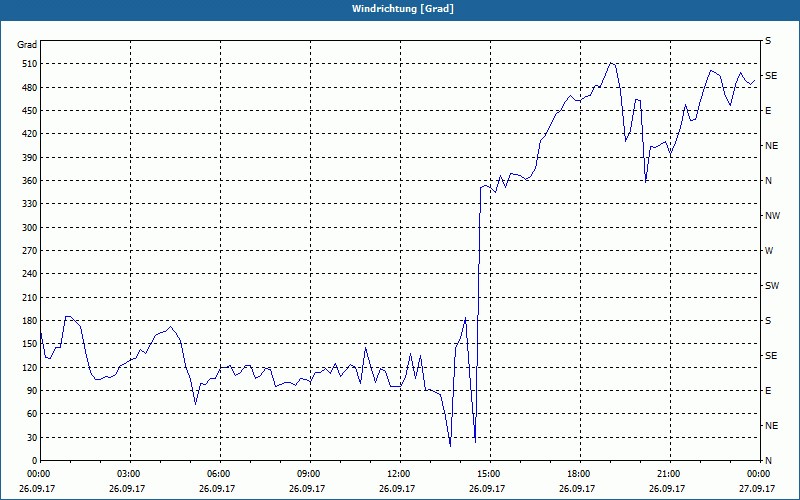The image size is (800, 500).
Task: Click the 03:00 time label
Action: [131, 474]
